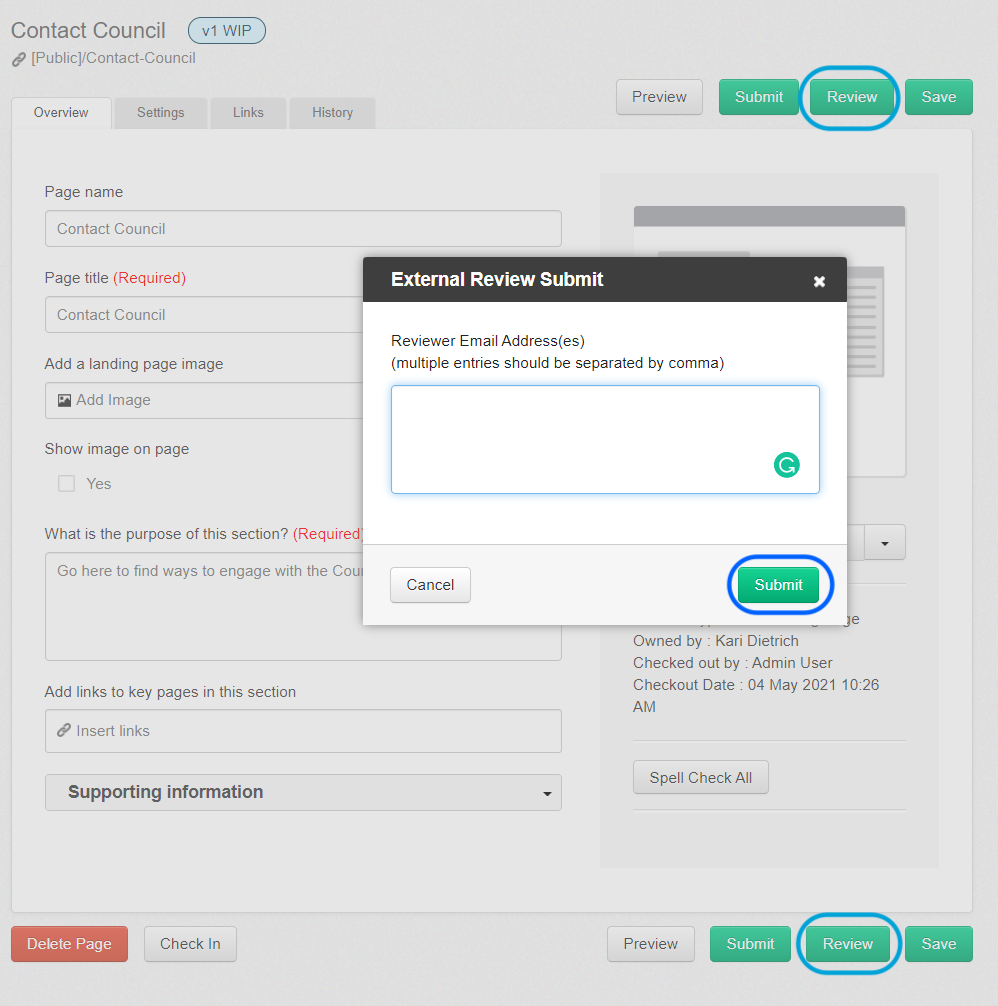Click the Grammarly icon in the email textarea
The image size is (998, 1006).
click(787, 465)
